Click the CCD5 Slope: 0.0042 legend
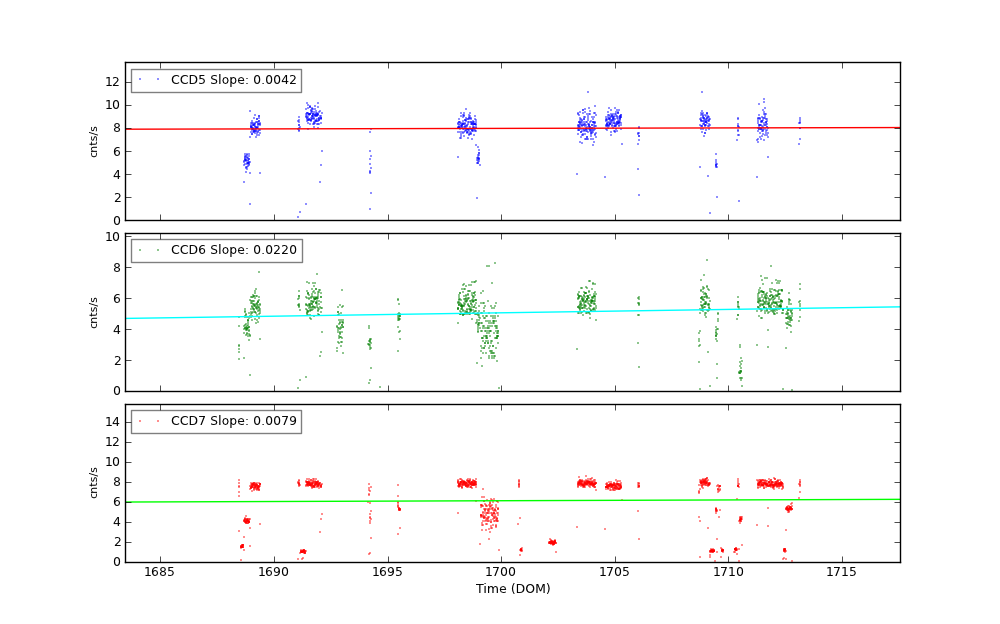 click(216, 81)
